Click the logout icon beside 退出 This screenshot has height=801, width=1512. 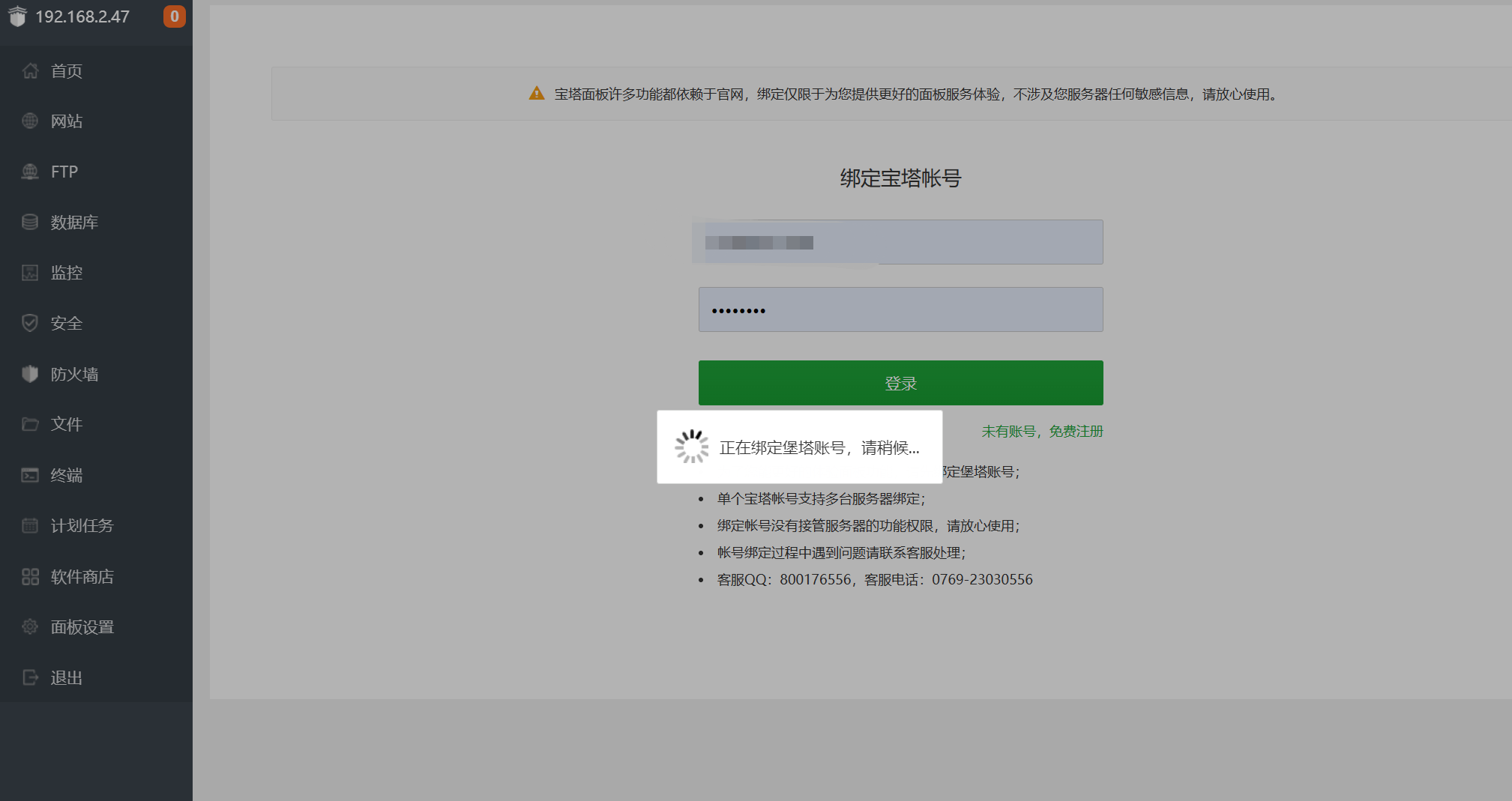tap(30, 677)
